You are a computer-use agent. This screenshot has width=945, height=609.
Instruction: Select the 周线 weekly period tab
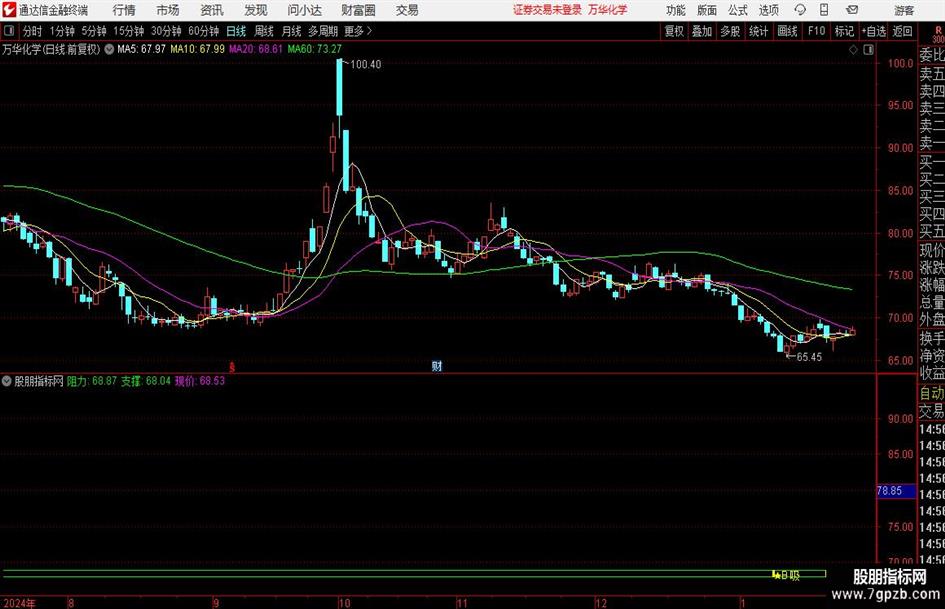pos(264,31)
